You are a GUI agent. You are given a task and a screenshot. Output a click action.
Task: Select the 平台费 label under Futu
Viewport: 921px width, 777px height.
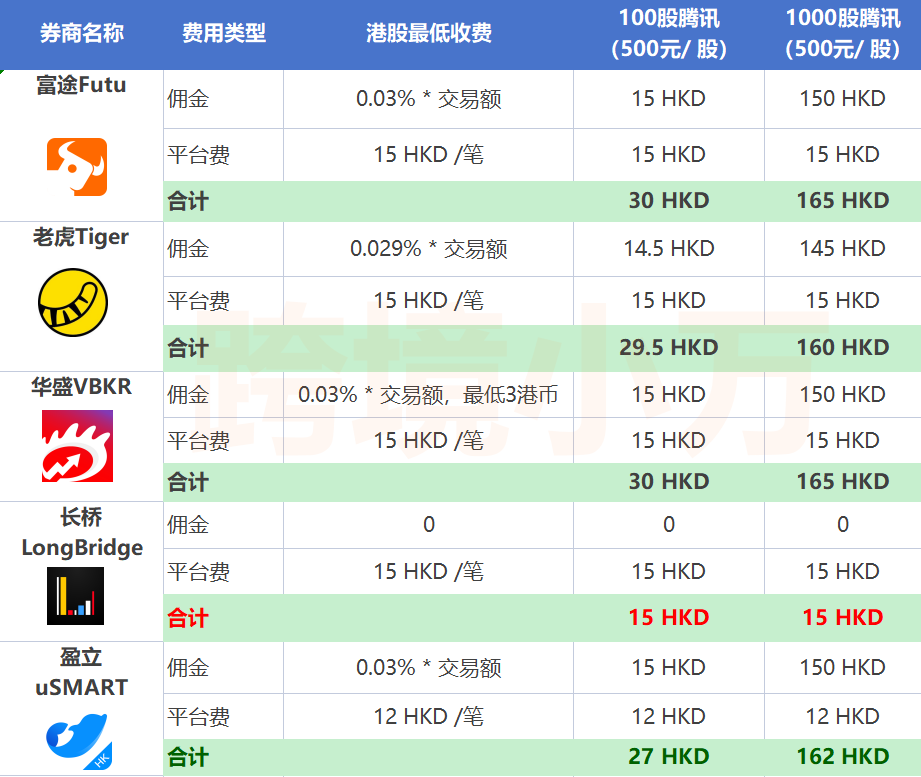[199, 155]
